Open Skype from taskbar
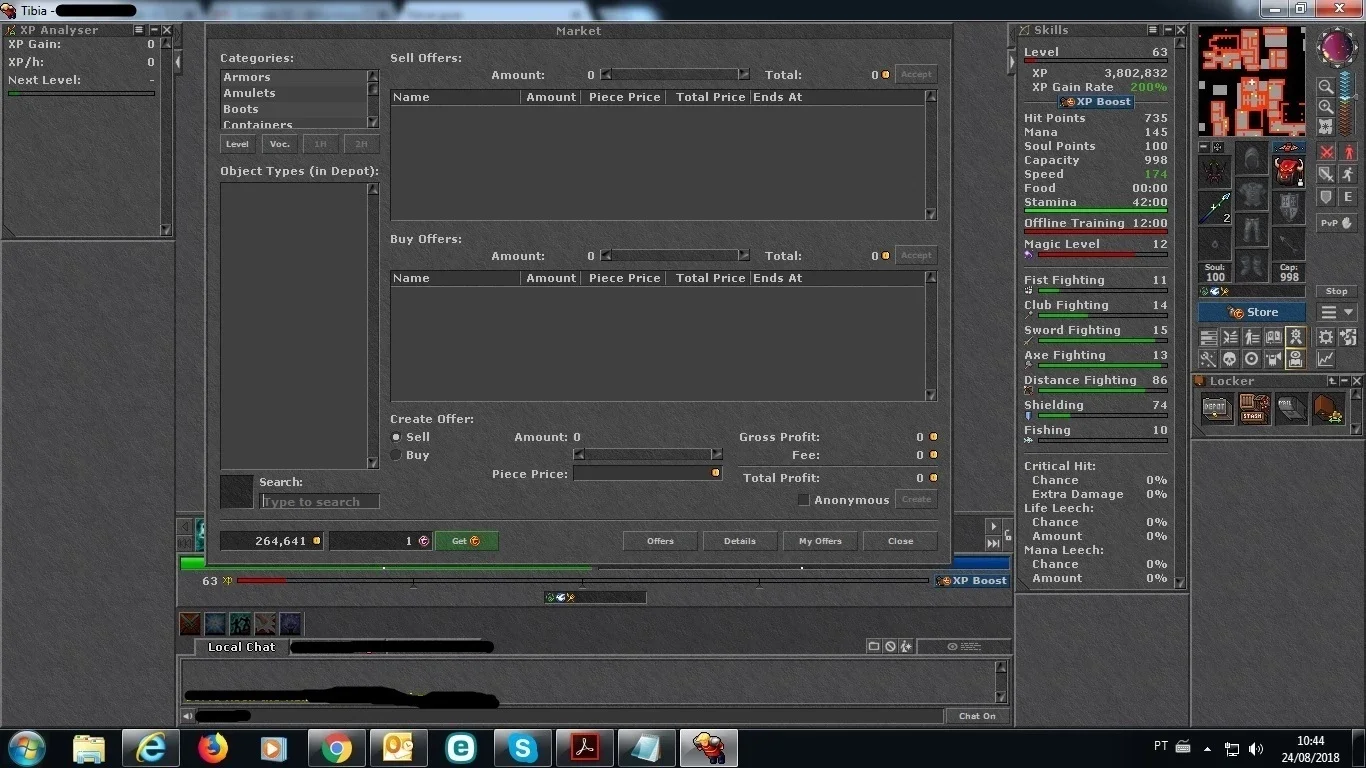 pos(523,748)
